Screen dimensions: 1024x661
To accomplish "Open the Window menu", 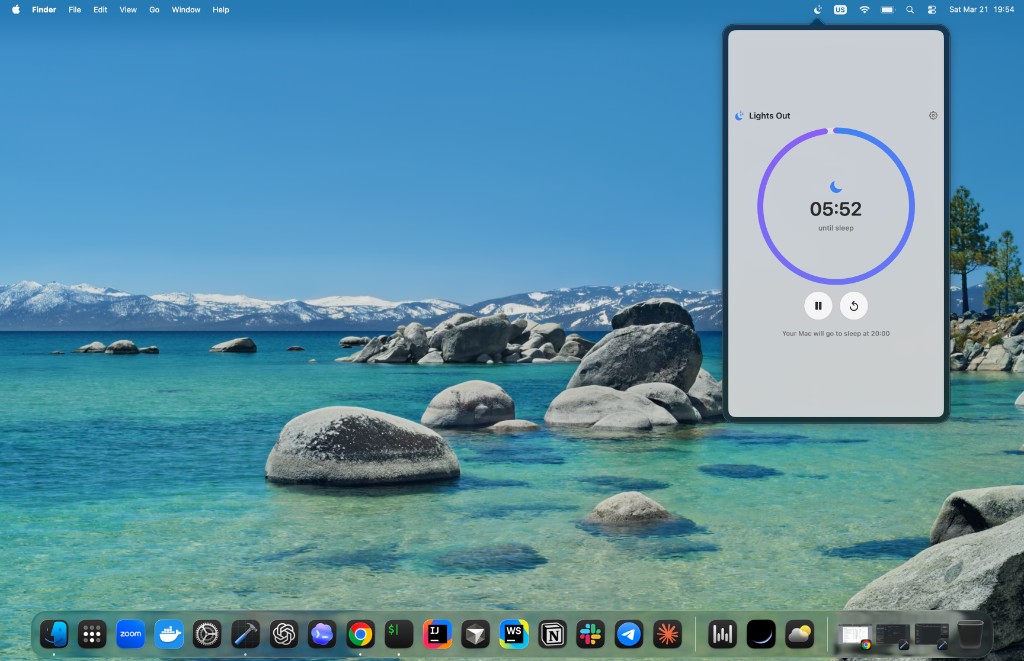I will [x=185, y=10].
